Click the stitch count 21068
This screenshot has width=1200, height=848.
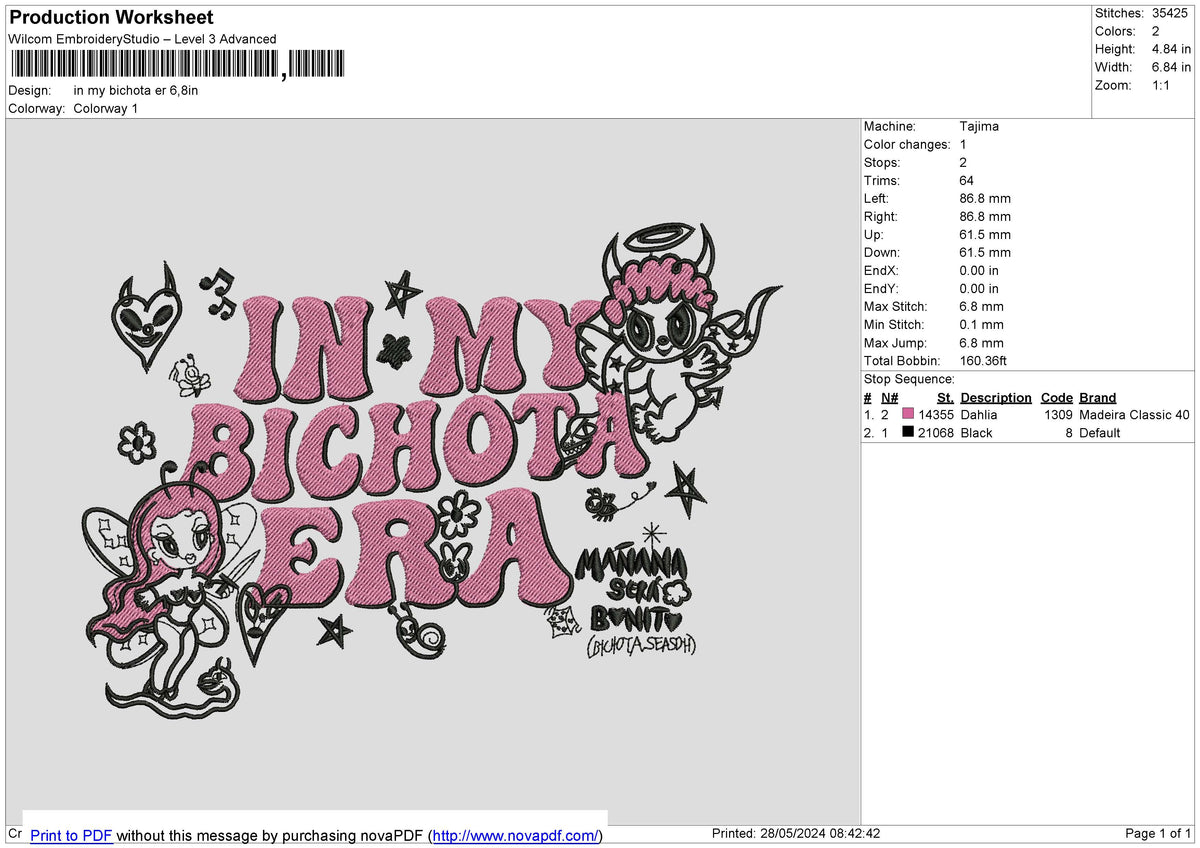936,433
